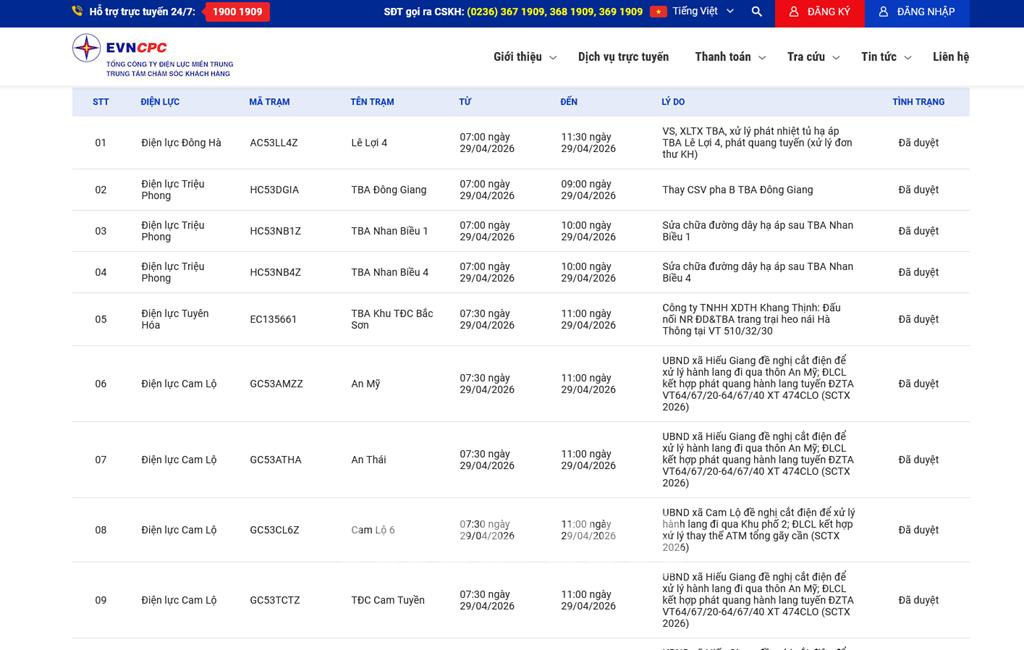This screenshot has width=1024, height=650.
Task: Click the MÃ TRẠM column header
Action: coord(269,102)
